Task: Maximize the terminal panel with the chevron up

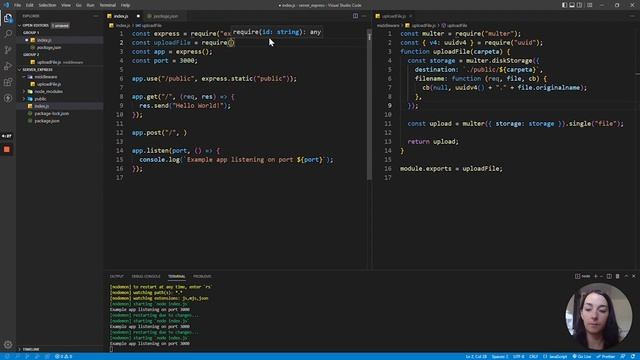Action: tap(626, 276)
